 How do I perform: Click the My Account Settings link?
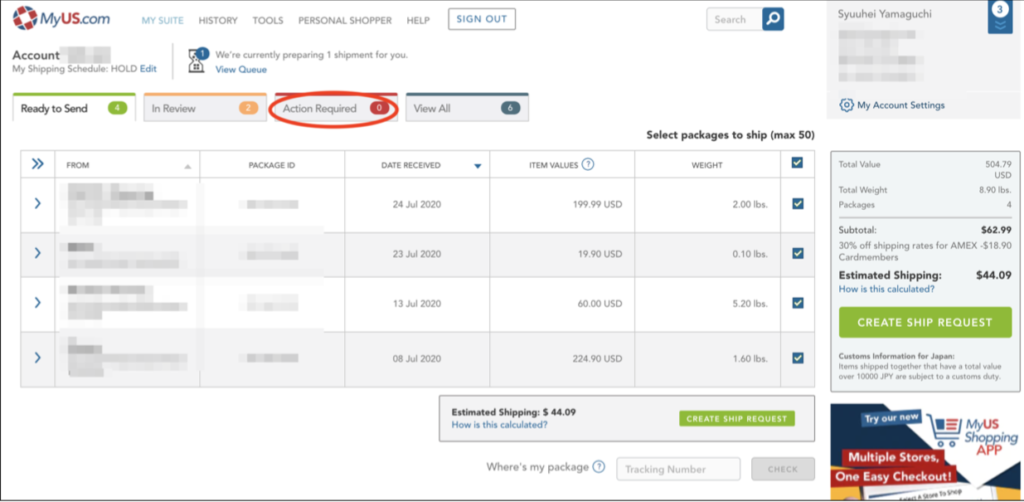[x=901, y=105]
